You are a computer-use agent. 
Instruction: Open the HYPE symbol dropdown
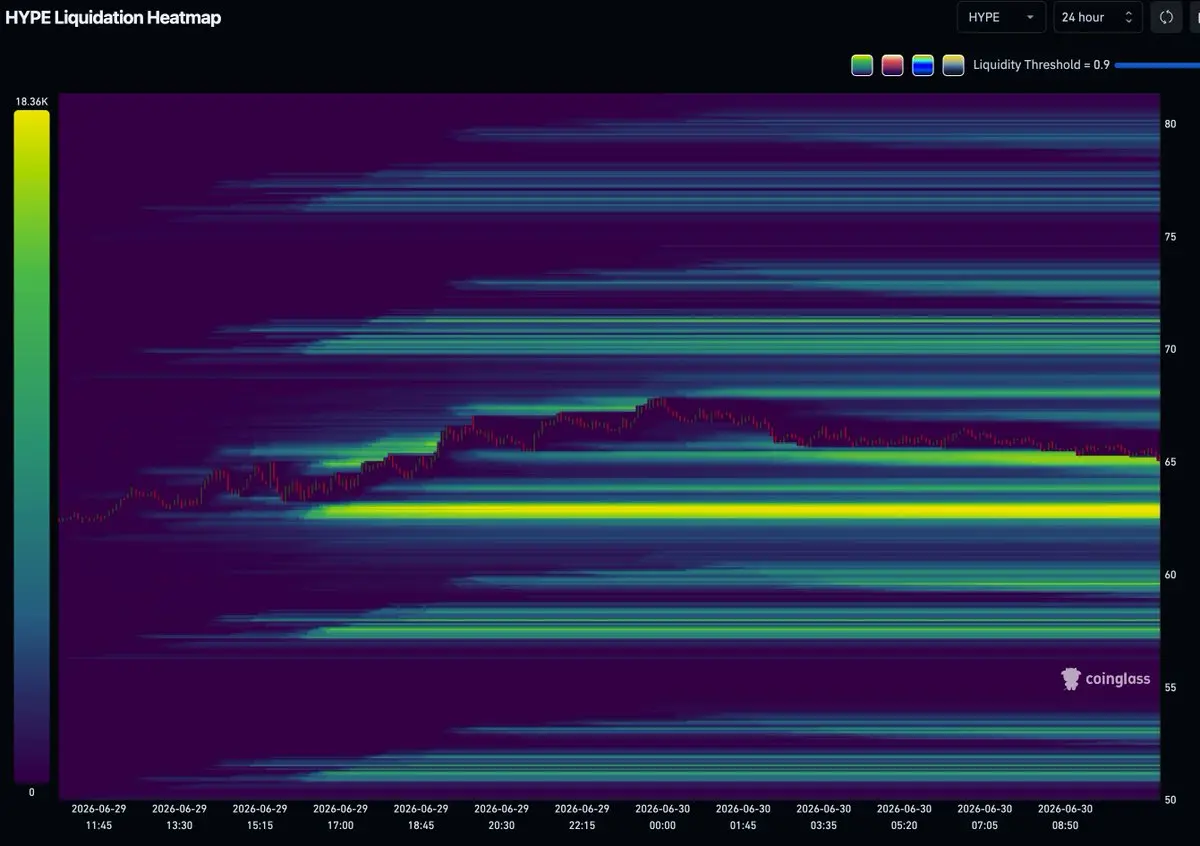point(1001,17)
